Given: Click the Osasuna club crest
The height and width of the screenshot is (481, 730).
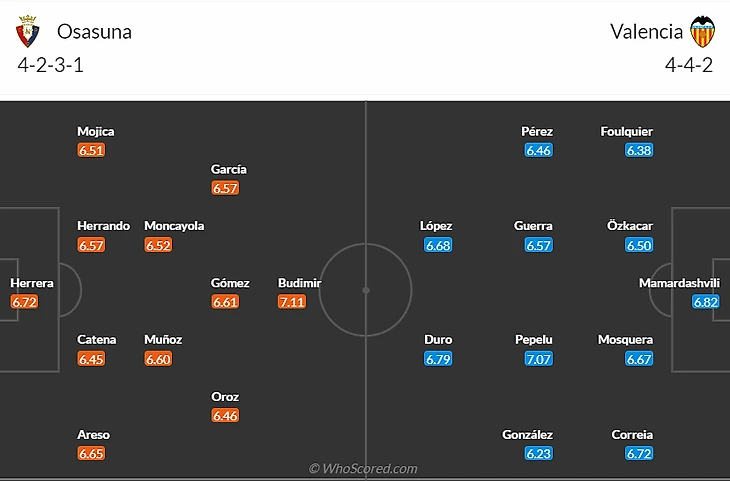Looking at the screenshot, I should tap(27, 33).
